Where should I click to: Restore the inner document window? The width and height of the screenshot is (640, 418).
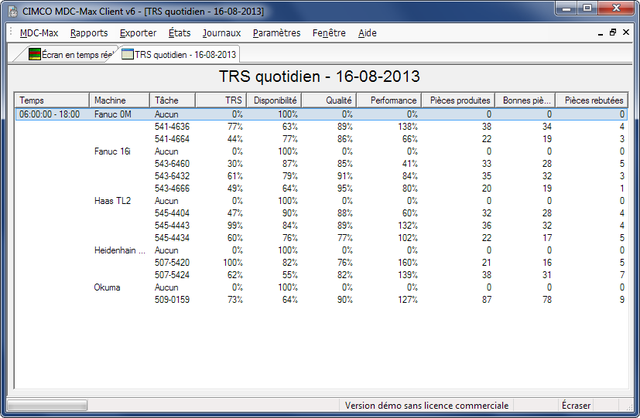point(613,33)
